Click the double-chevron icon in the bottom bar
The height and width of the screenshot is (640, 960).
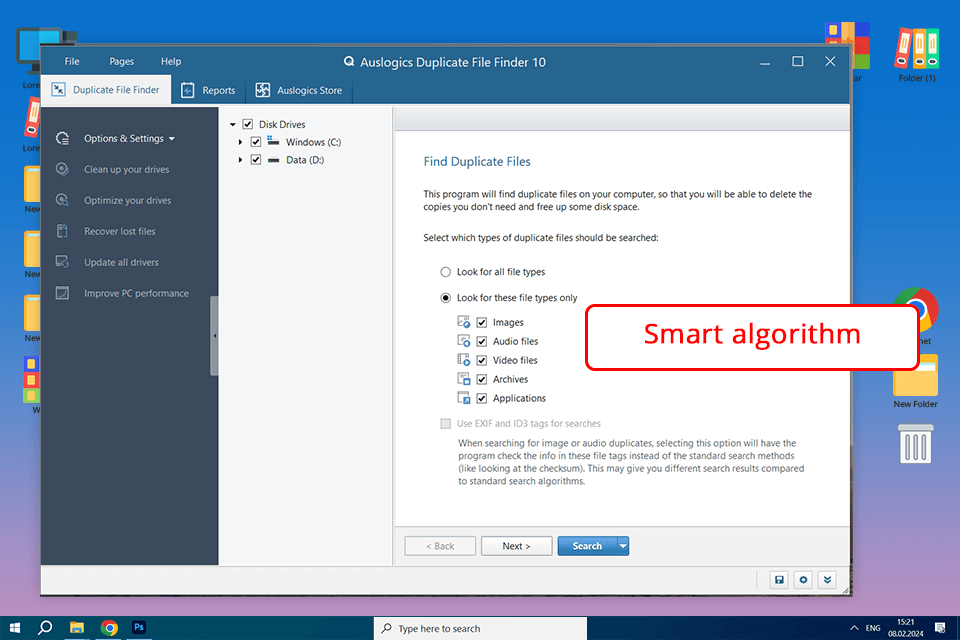click(x=827, y=580)
